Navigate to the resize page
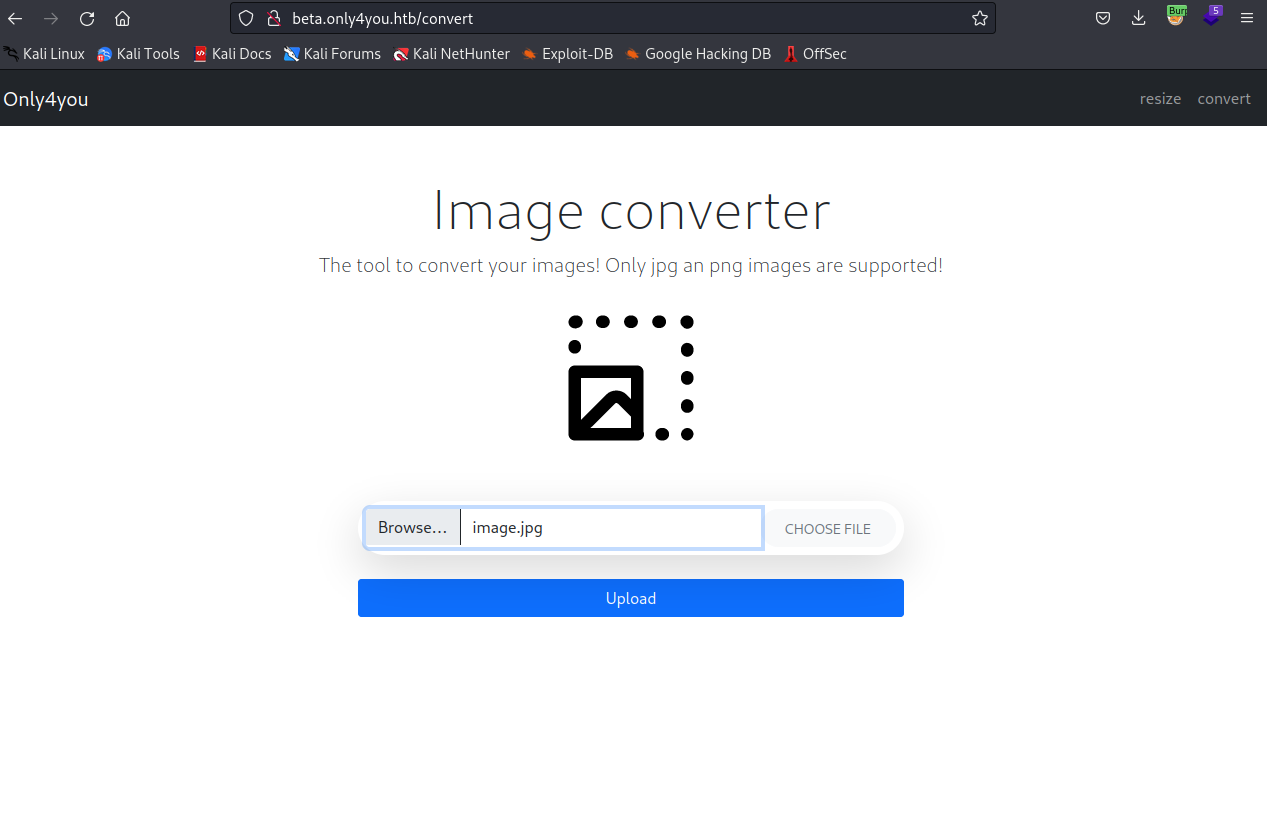Image resolution: width=1267 pixels, height=822 pixels. [1160, 98]
